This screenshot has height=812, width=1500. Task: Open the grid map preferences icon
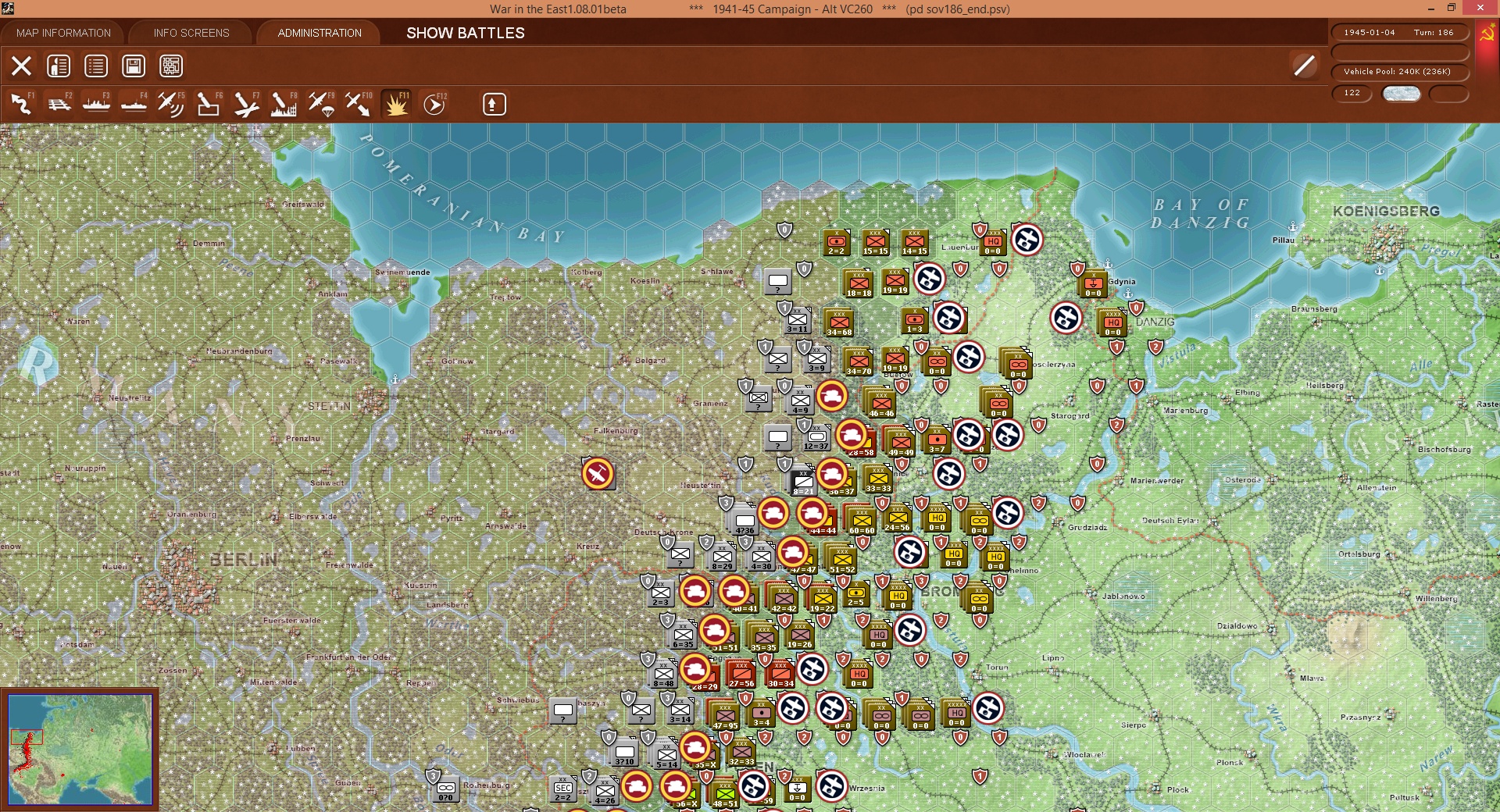tap(171, 66)
